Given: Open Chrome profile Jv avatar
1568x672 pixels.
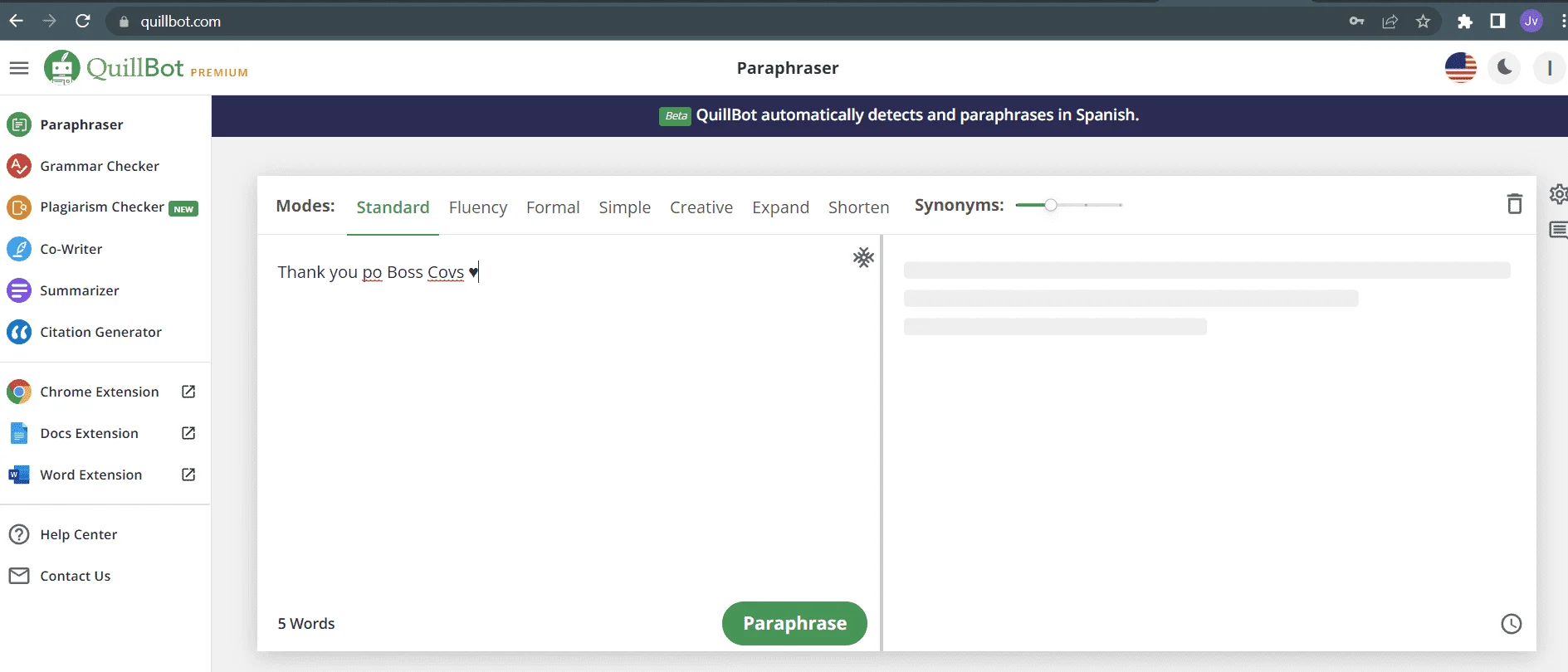Looking at the screenshot, I should pyautogui.click(x=1531, y=22).
